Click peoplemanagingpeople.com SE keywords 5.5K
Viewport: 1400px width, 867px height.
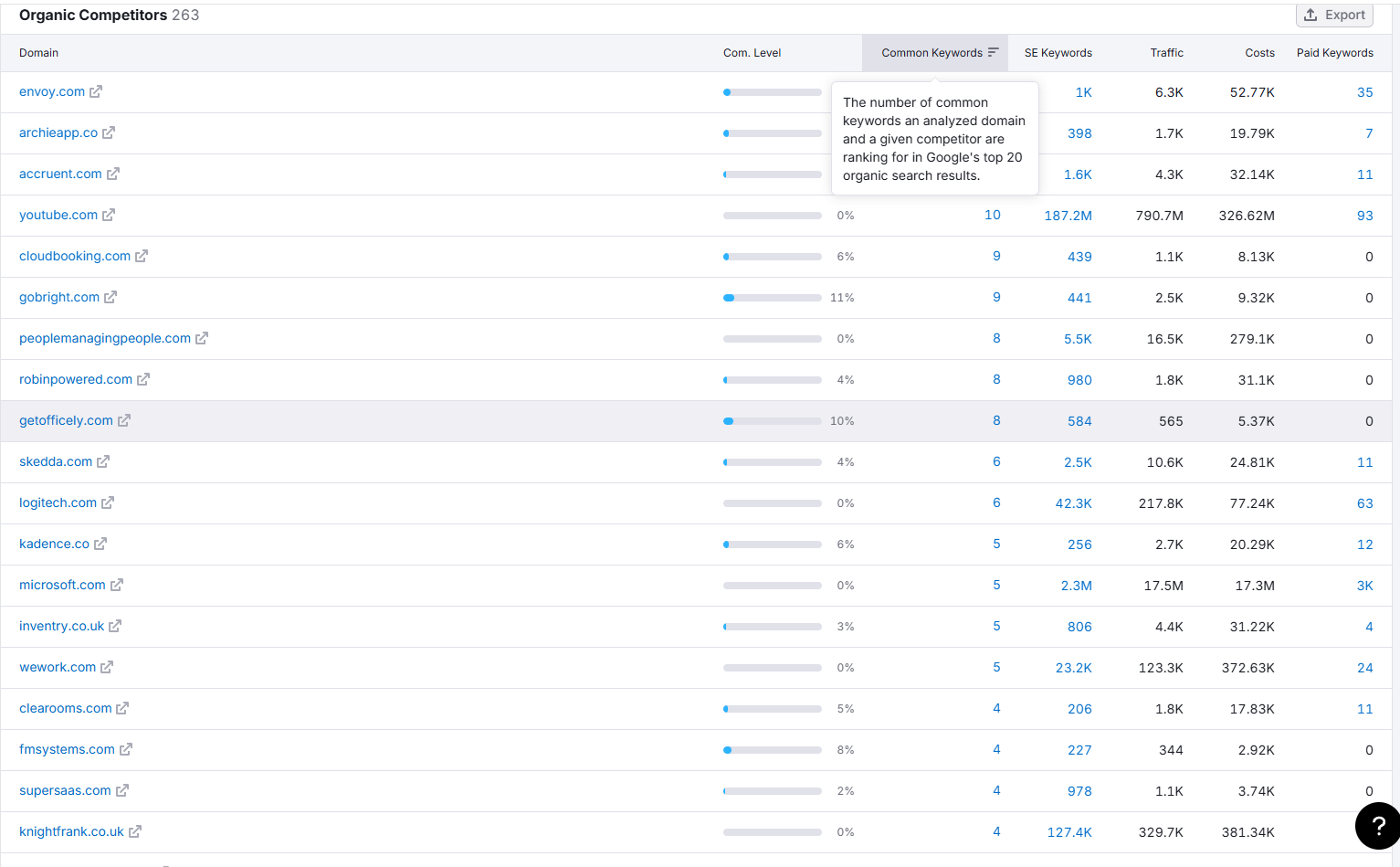click(x=1078, y=339)
